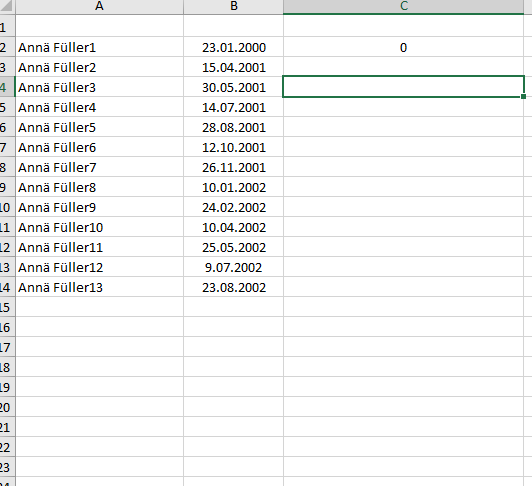
Task: Click cell with Annä Füller13
Action: [99, 287]
